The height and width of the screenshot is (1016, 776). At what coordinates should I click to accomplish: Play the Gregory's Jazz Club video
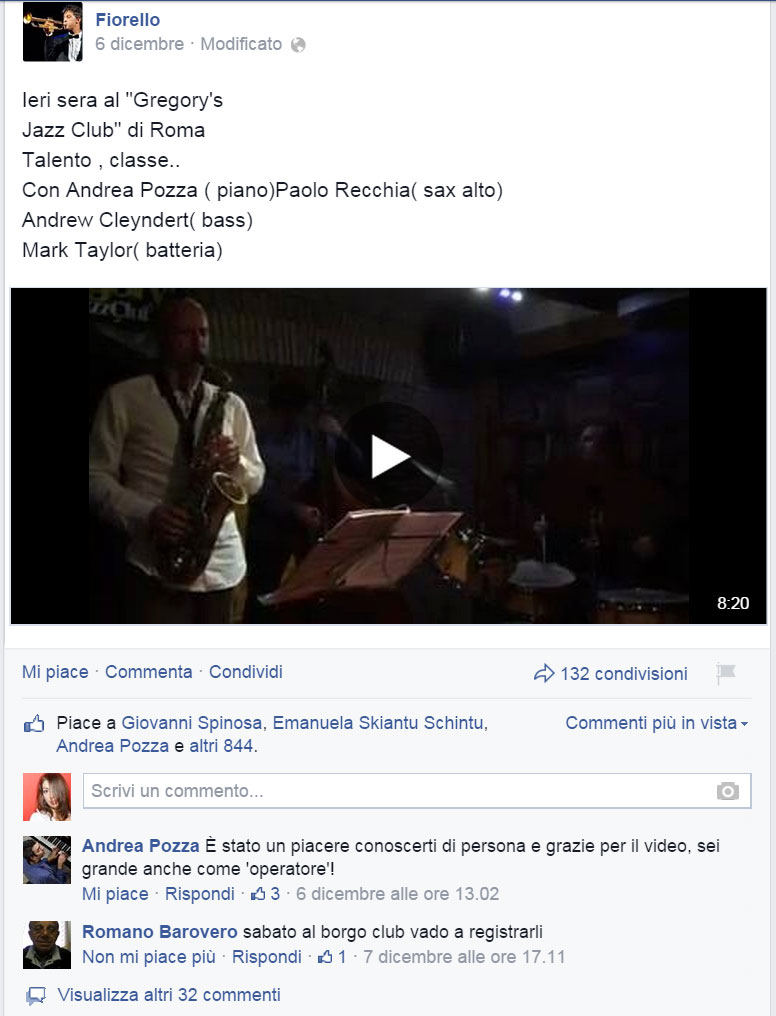390,456
